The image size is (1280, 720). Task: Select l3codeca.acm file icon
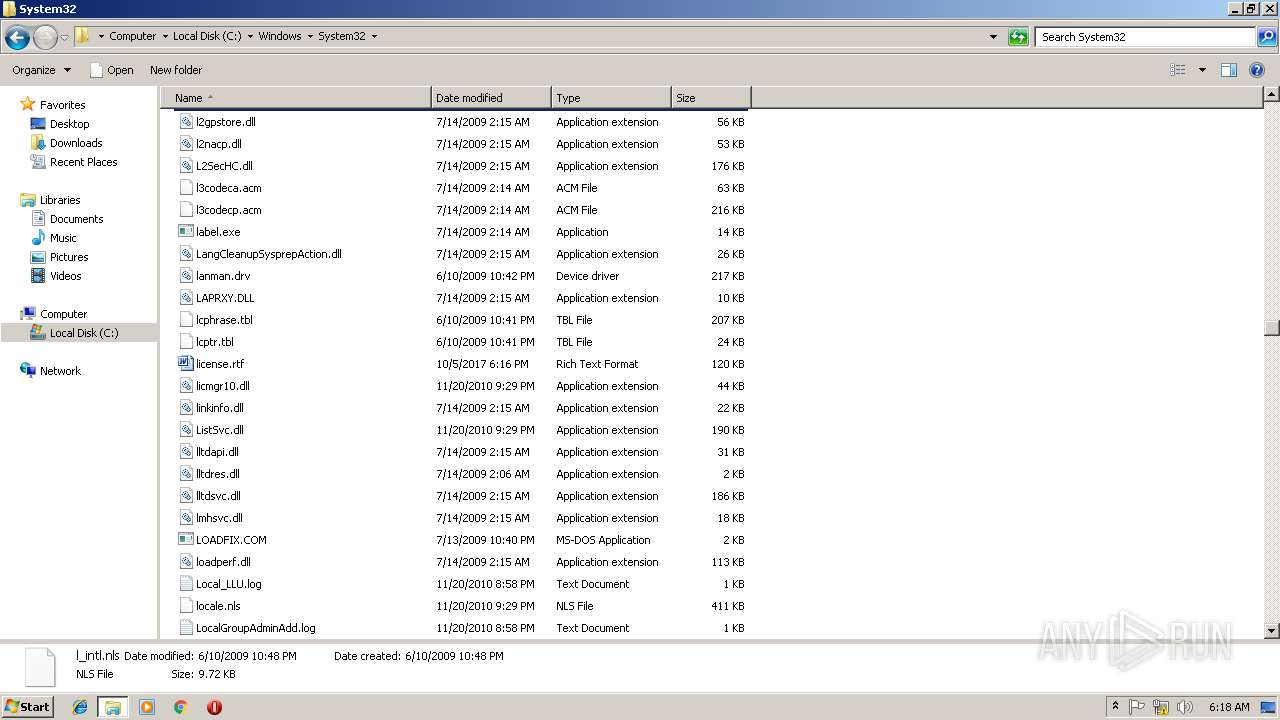pos(186,188)
